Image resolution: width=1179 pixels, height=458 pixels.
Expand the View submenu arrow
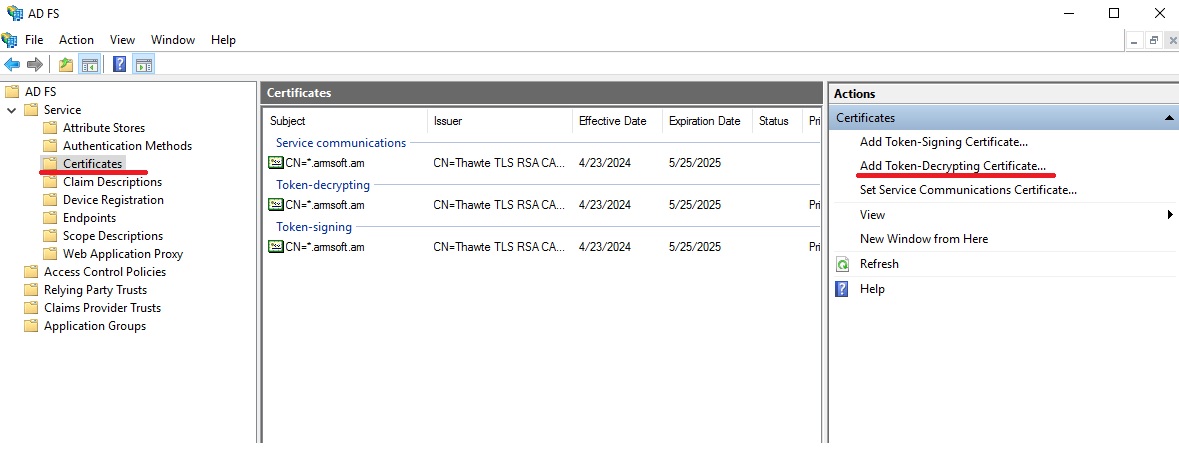pos(1169,215)
